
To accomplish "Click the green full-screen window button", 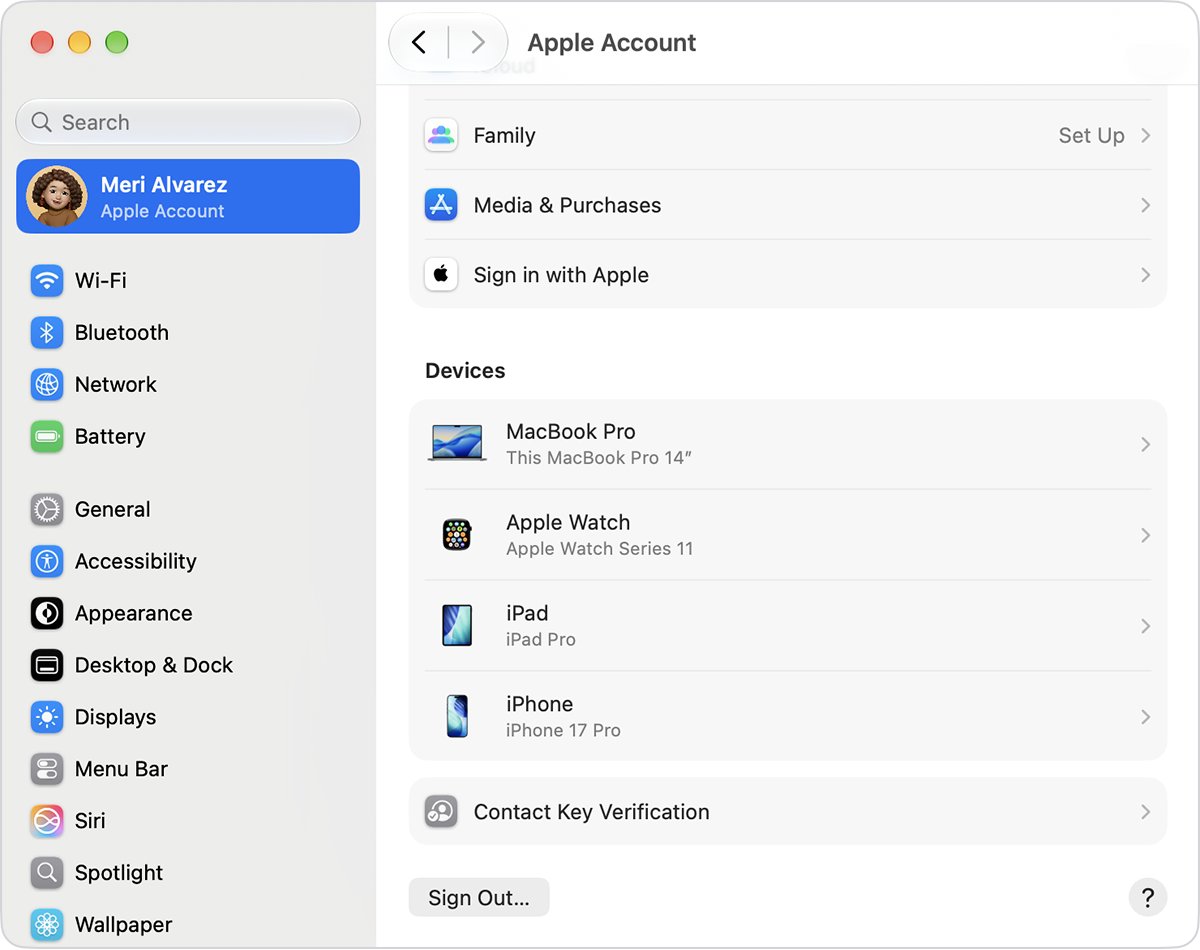I will click(x=117, y=42).
